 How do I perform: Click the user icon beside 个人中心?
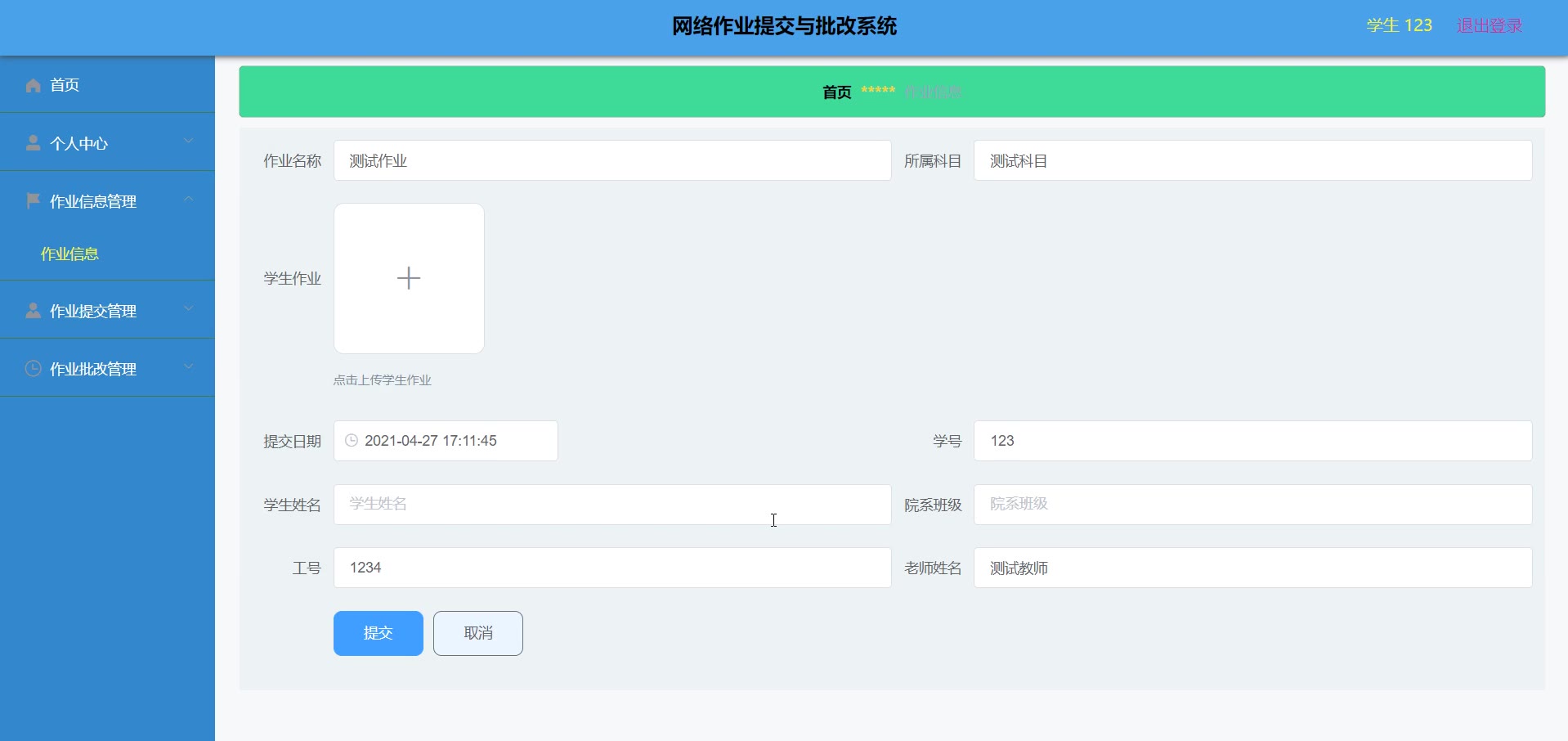tap(34, 143)
